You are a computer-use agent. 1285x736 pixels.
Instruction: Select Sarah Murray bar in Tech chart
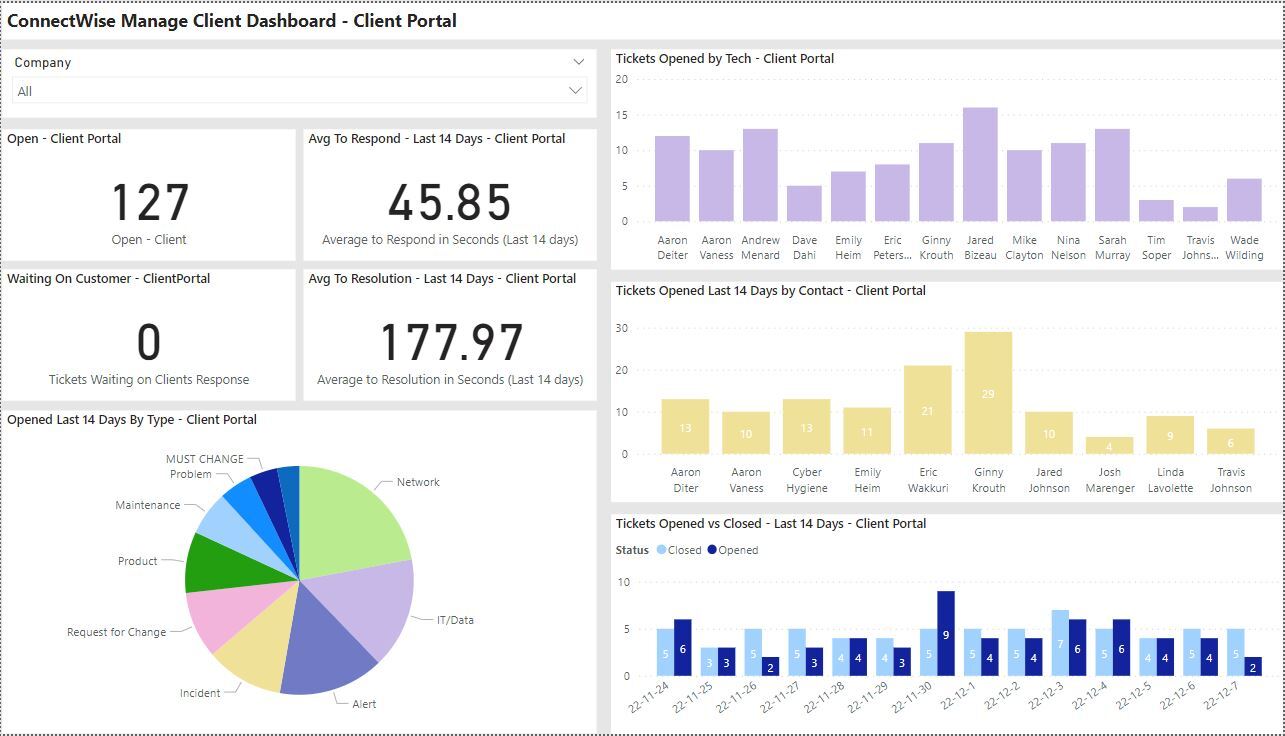click(1112, 175)
